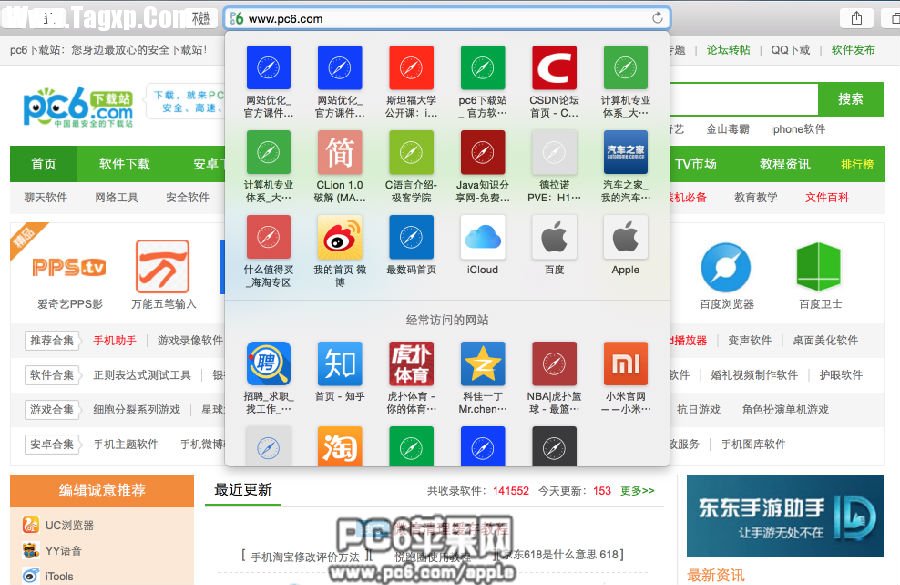Open the 论坛转帖 link
Screen dimensions: 900x585
[x=728, y=51]
